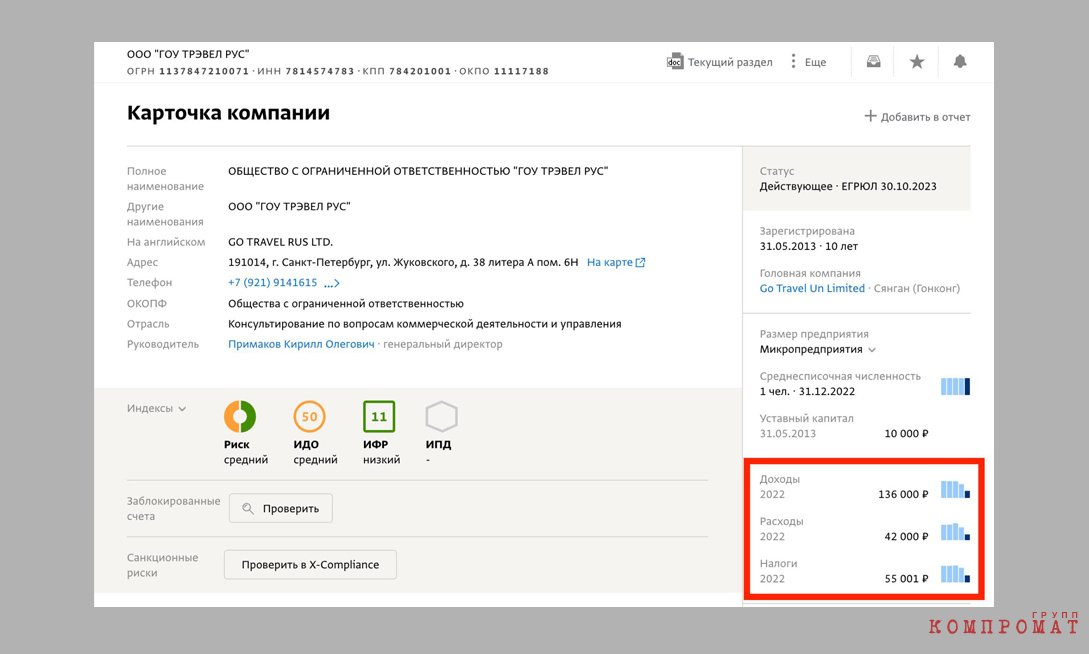Click the 'Риск' orange-green circle index icon
1089x654 pixels.
click(240, 417)
